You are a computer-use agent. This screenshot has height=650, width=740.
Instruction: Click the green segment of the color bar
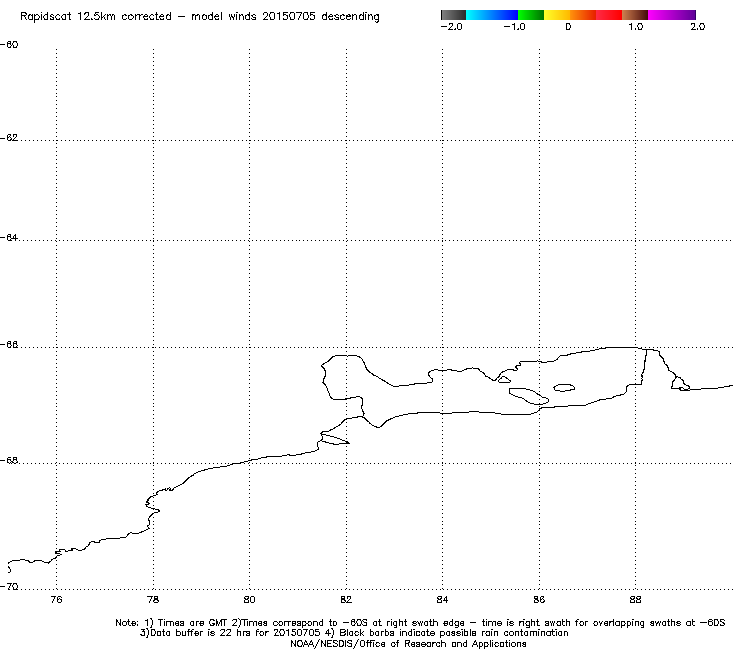(x=531, y=15)
